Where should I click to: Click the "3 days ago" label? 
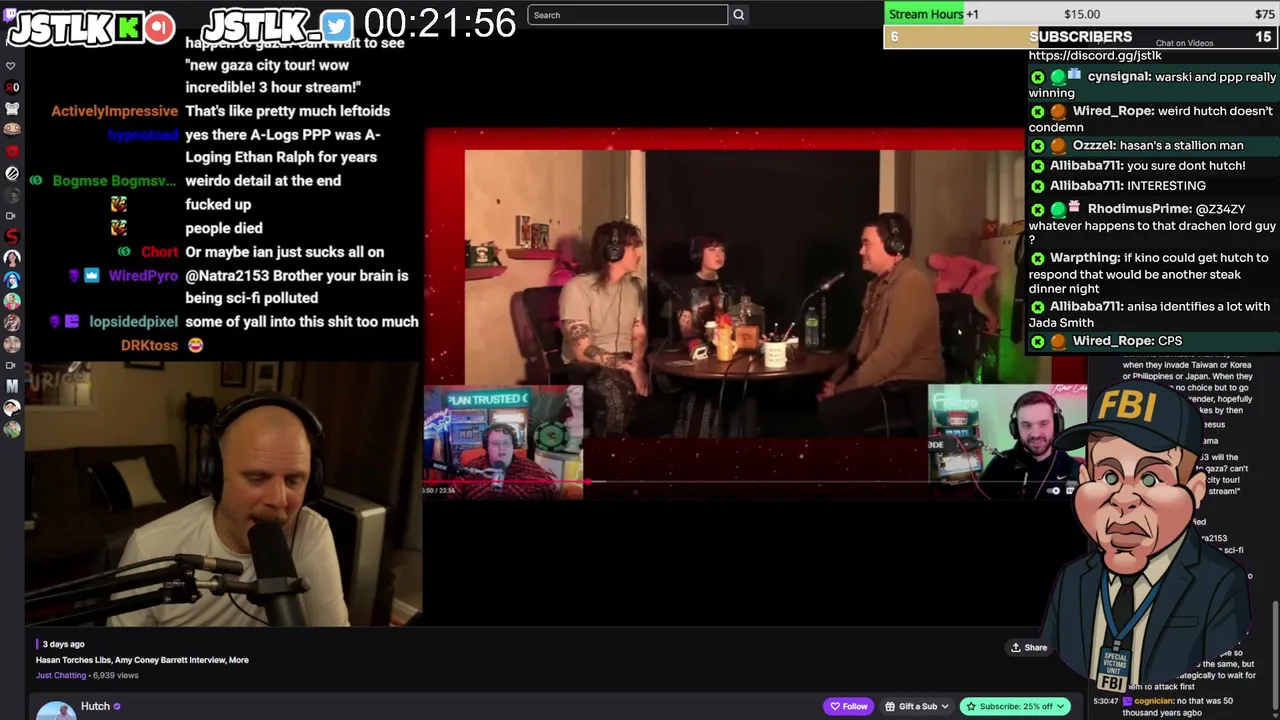63,644
